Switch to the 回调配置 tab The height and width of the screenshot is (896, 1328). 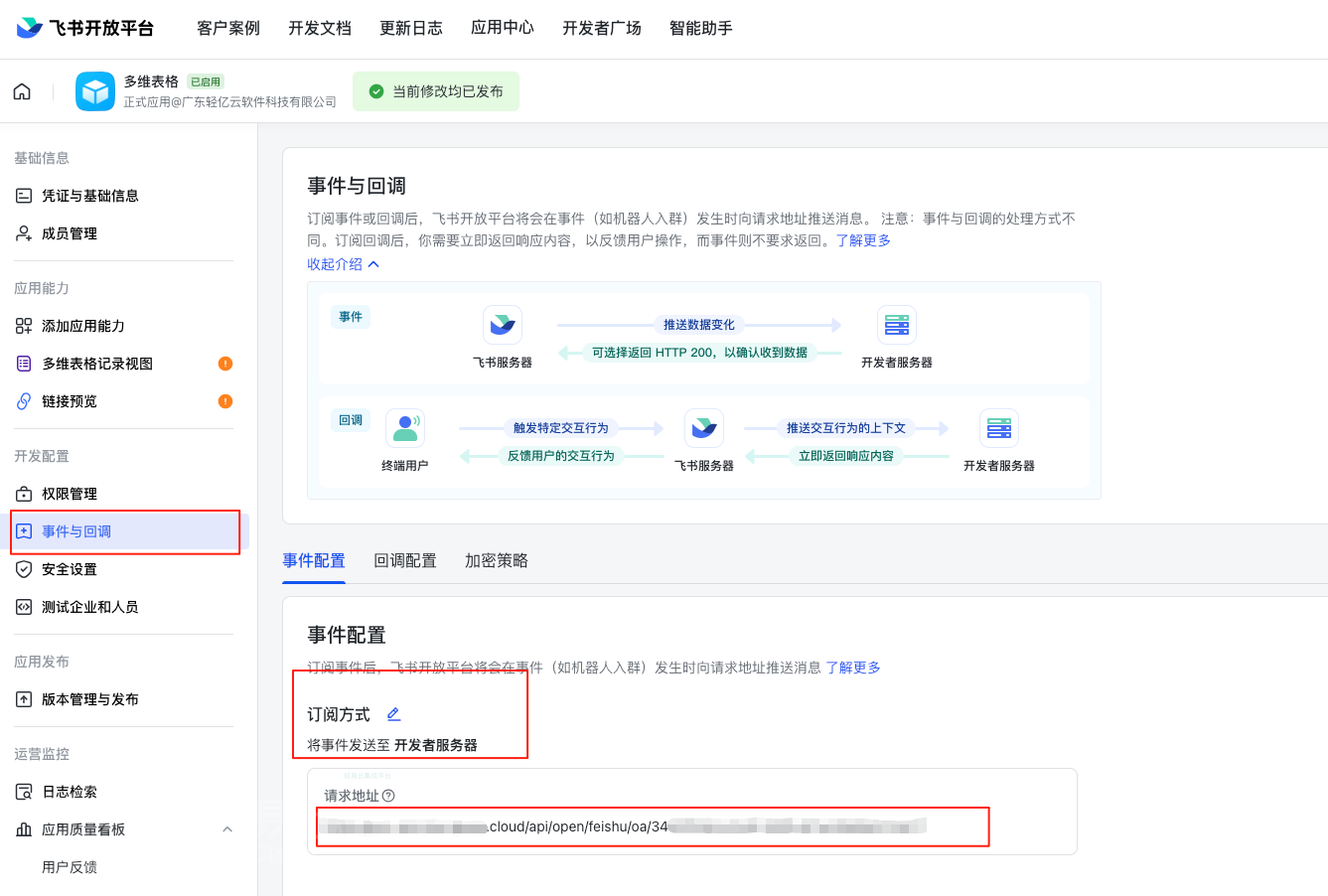click(x=405, y=561)
